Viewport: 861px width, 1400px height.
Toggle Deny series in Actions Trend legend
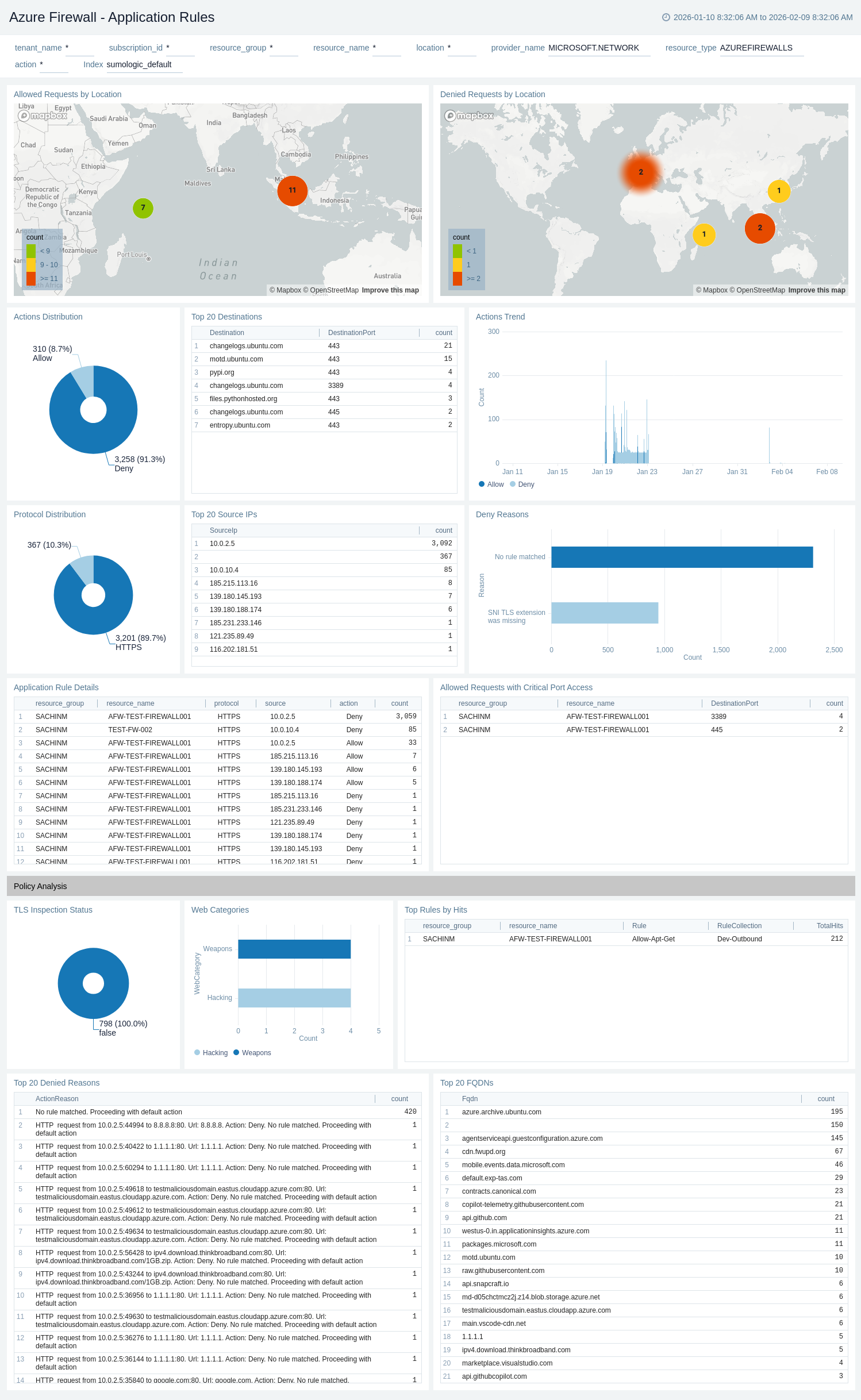(x=522, y=484)
